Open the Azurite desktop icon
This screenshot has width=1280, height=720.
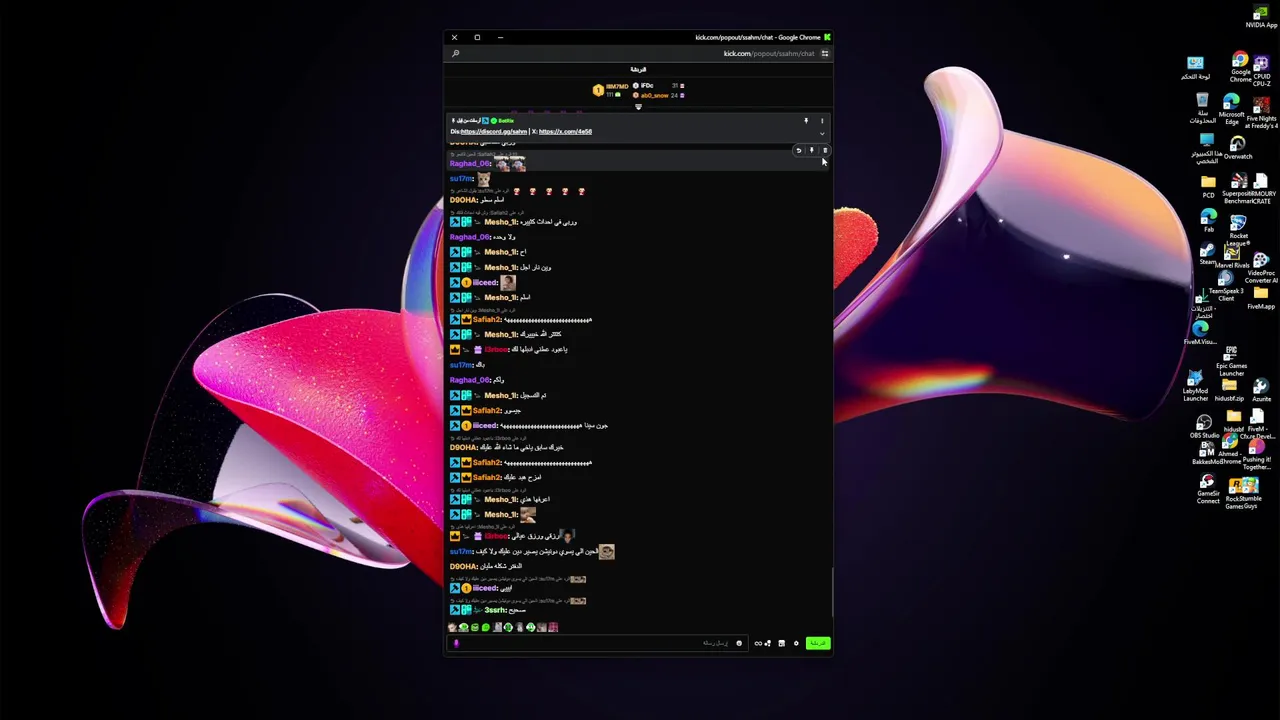[x=1261, y=390]
